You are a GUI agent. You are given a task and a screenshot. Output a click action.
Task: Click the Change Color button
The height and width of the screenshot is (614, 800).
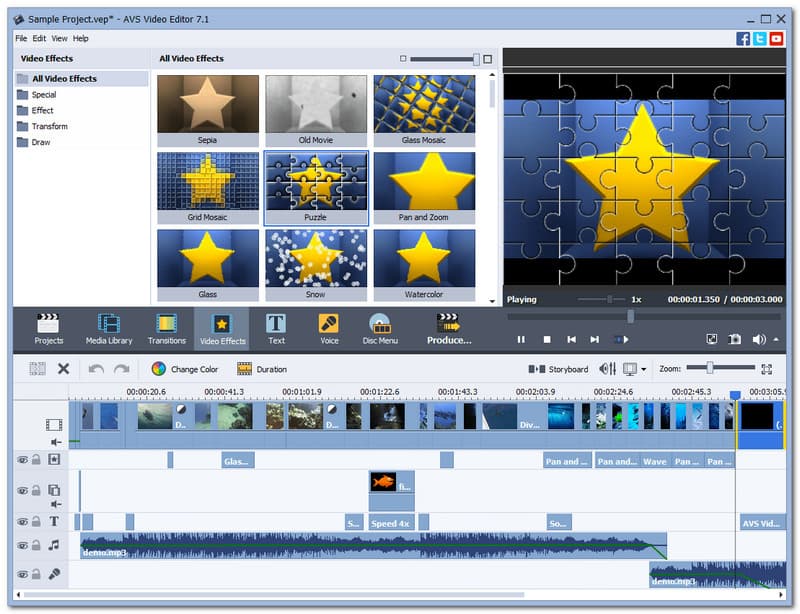[x=185, y=369]
